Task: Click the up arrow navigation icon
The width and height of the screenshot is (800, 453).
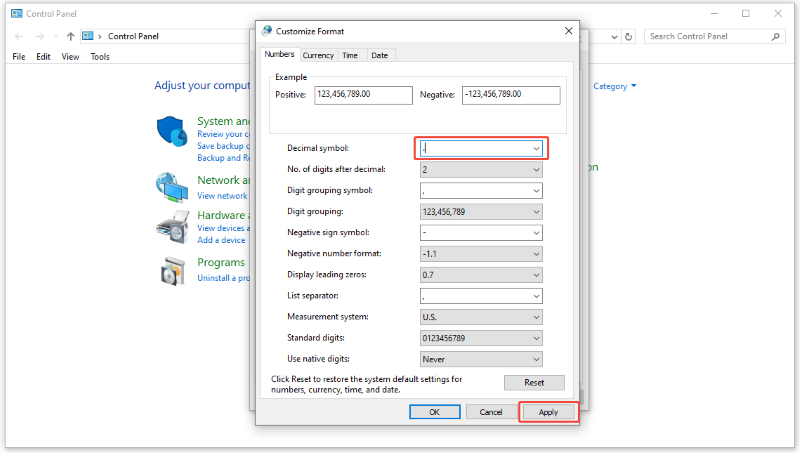Action: [70, 36]
